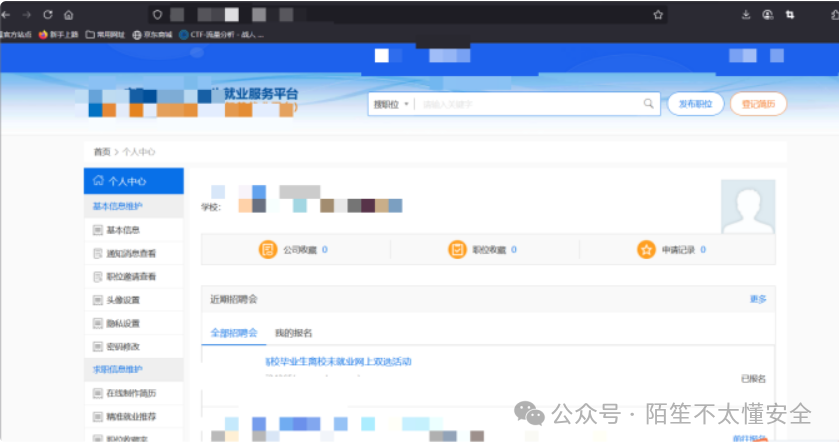Open the 申请记录 count value
This screenshot has width=839, height=448.
pyautogui.click(x=703, y=249)
